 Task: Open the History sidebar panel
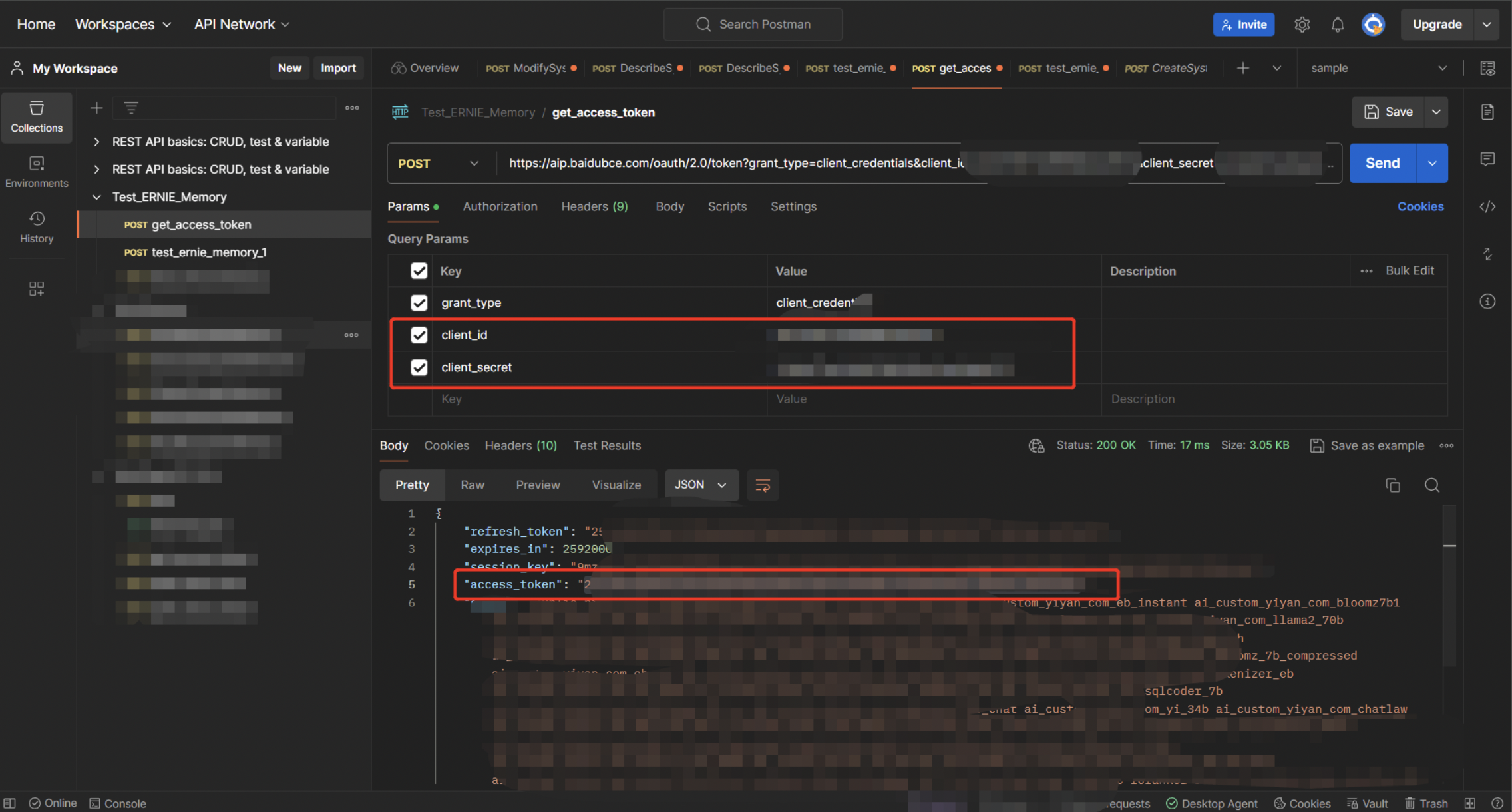click(37, 228)
